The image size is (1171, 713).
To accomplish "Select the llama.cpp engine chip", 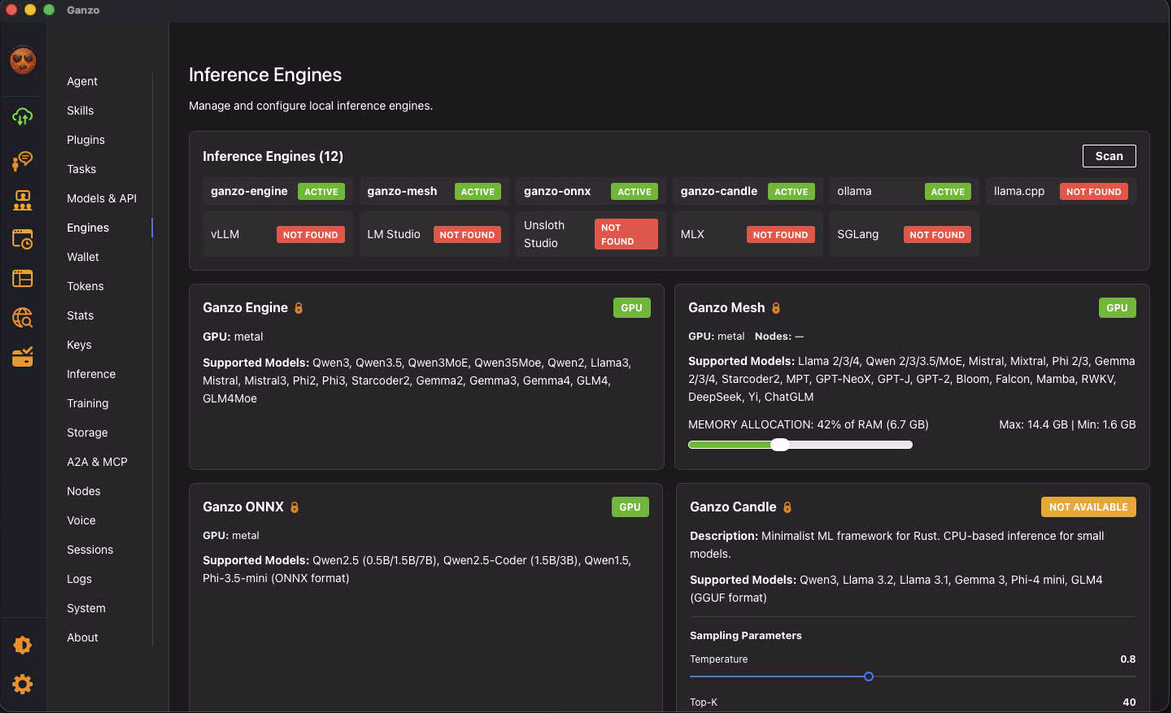I will tap(1060, 191).
